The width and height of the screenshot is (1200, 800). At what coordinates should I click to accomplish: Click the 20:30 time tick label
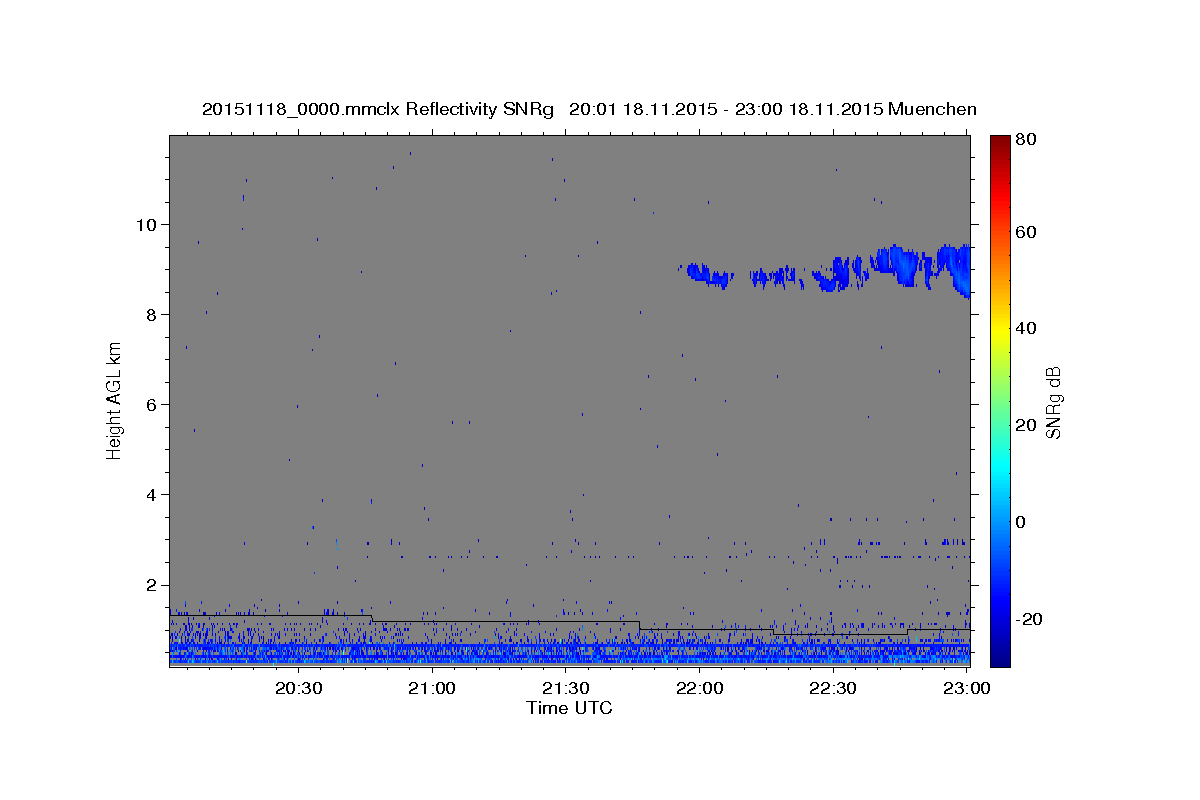coord(298,688)
